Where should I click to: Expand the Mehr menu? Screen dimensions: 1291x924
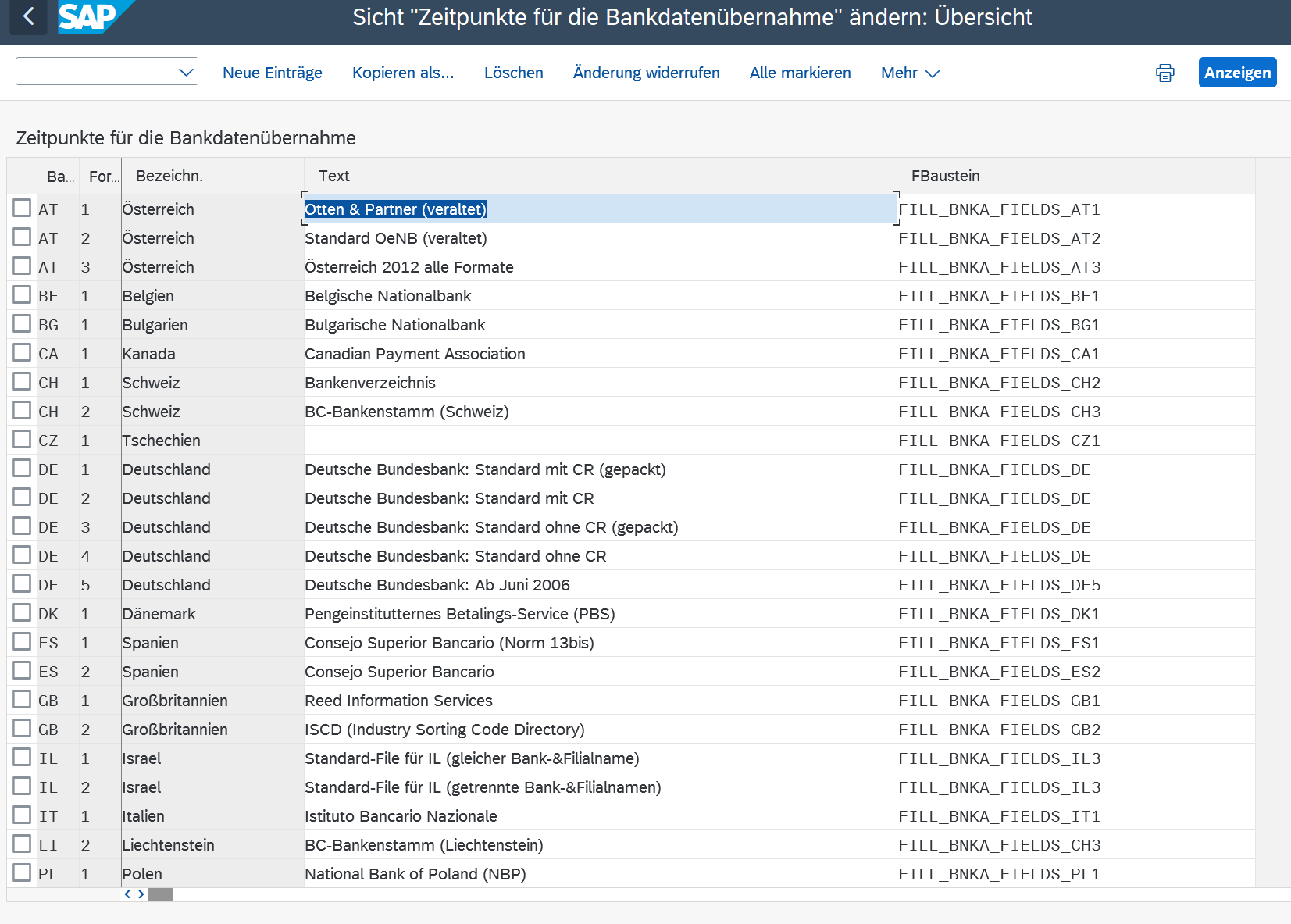(x=909, y=73)
